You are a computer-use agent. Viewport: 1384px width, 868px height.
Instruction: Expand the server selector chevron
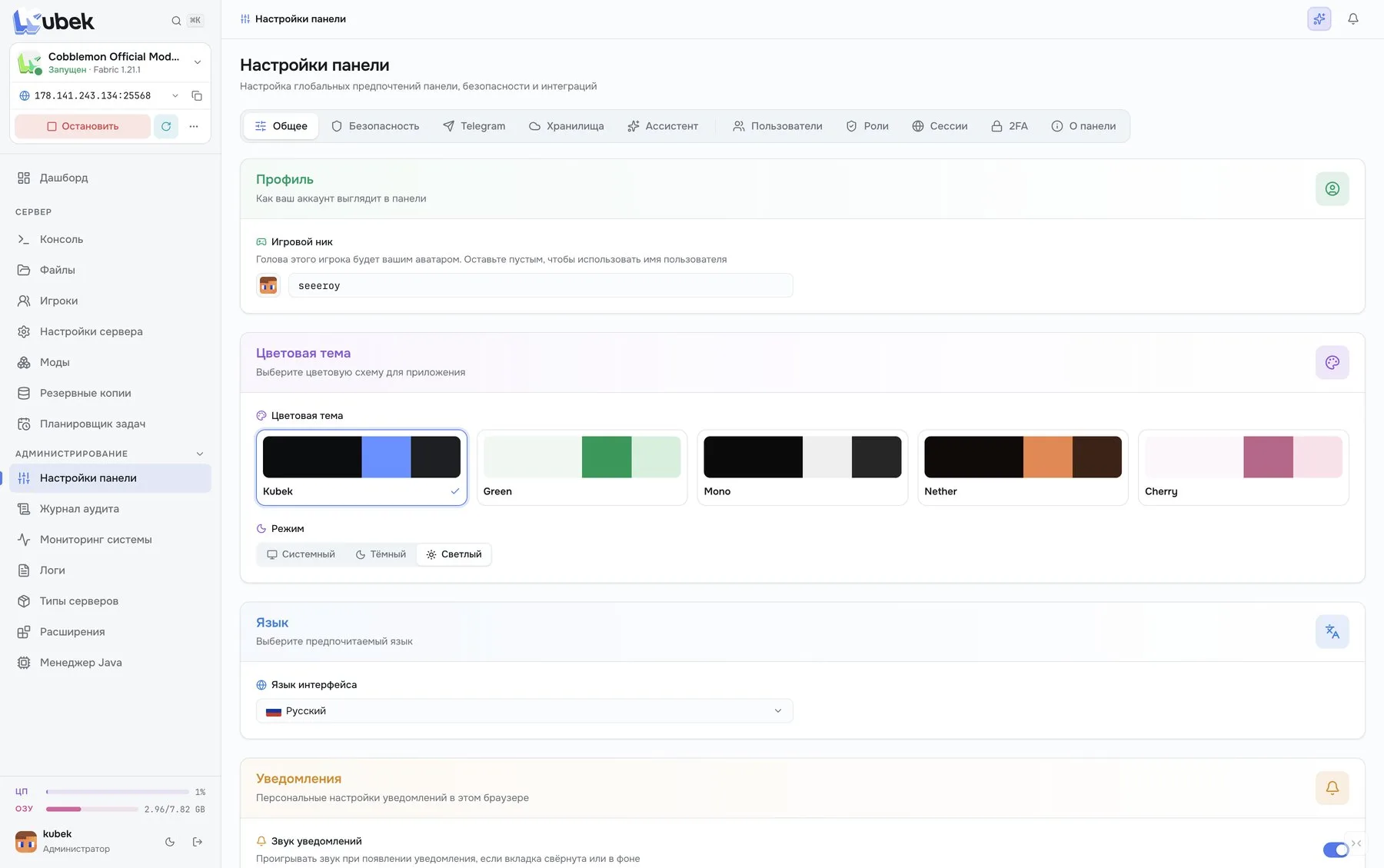(198, 62)
